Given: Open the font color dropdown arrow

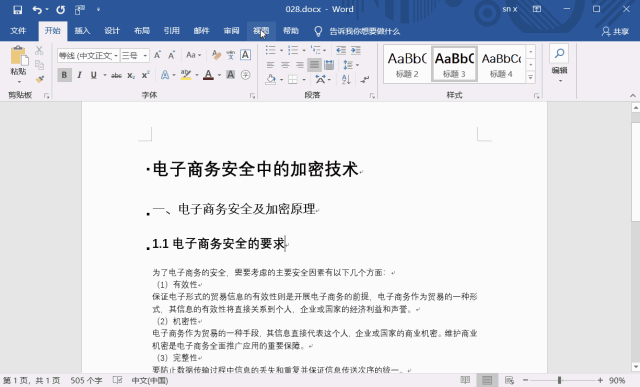Looking at the screenshot, I should pyautogui.click(x=219, y=75).
